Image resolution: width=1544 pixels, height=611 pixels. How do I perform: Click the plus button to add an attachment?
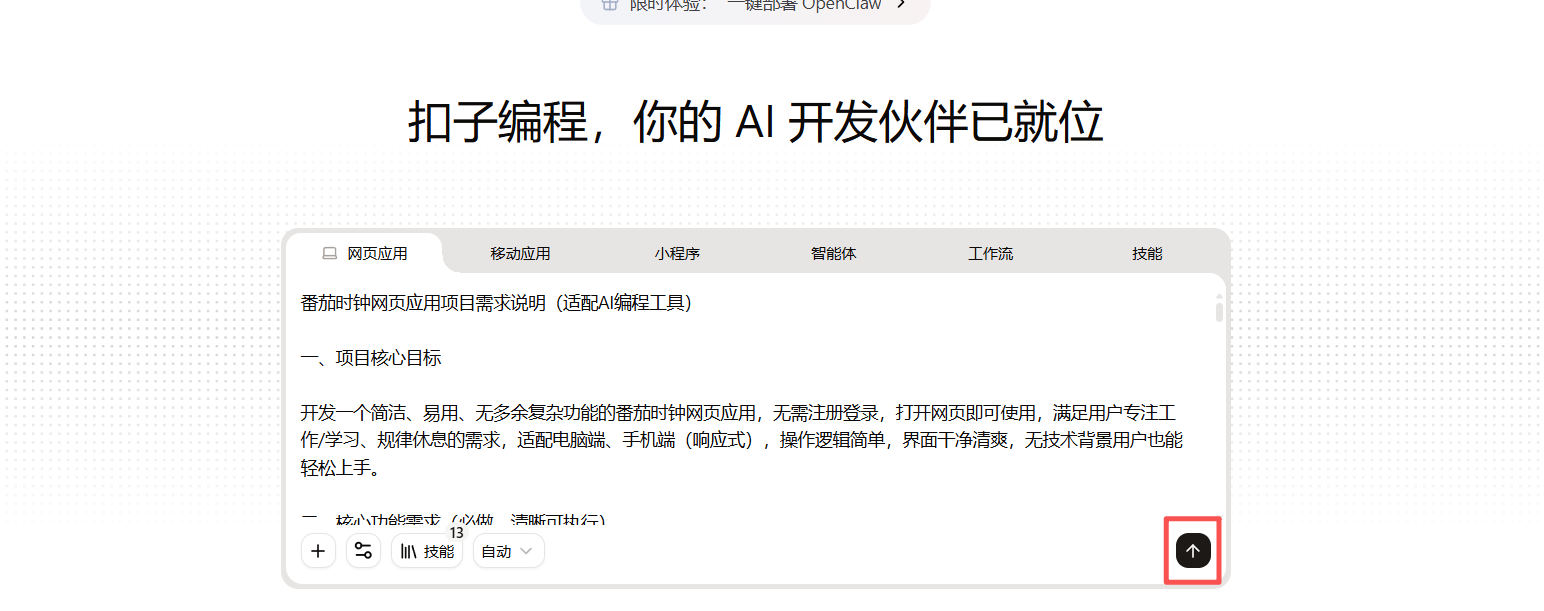318,551
